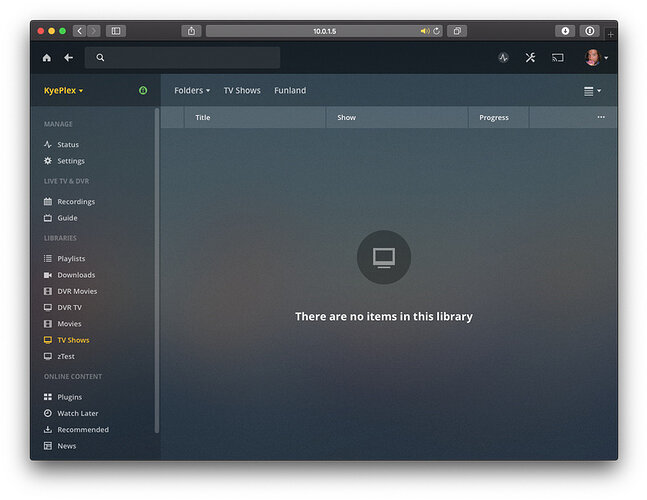Open the Folders view dropdown
This screenshot has width=647, height=500.
[192, 90]
